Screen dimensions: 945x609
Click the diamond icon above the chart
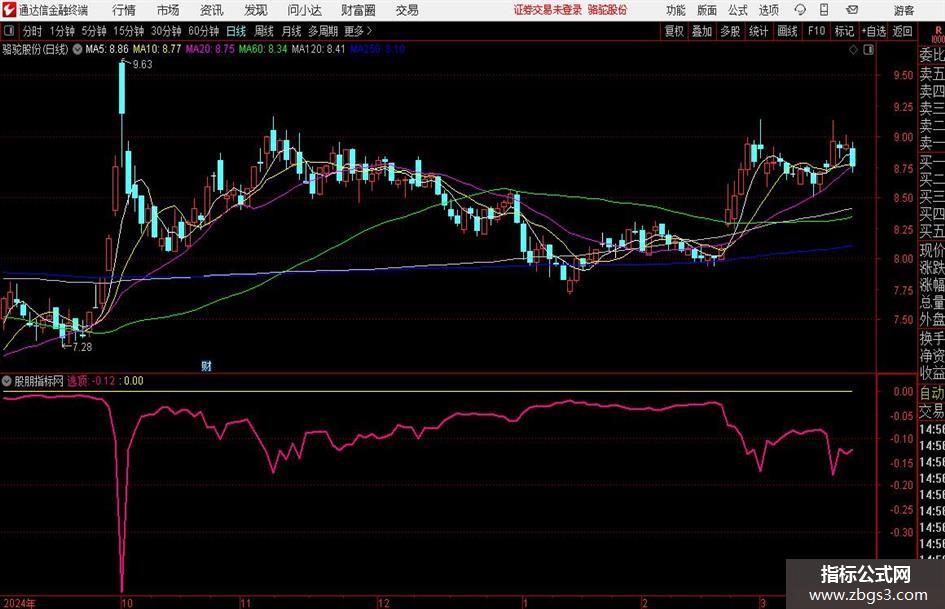[853, 50]
